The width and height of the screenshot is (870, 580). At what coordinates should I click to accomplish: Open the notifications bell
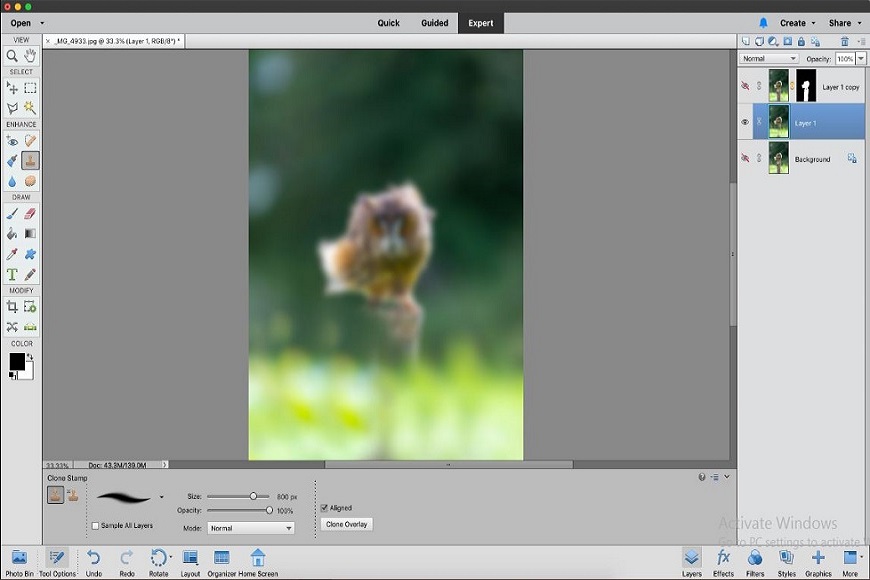coord(763,23)
